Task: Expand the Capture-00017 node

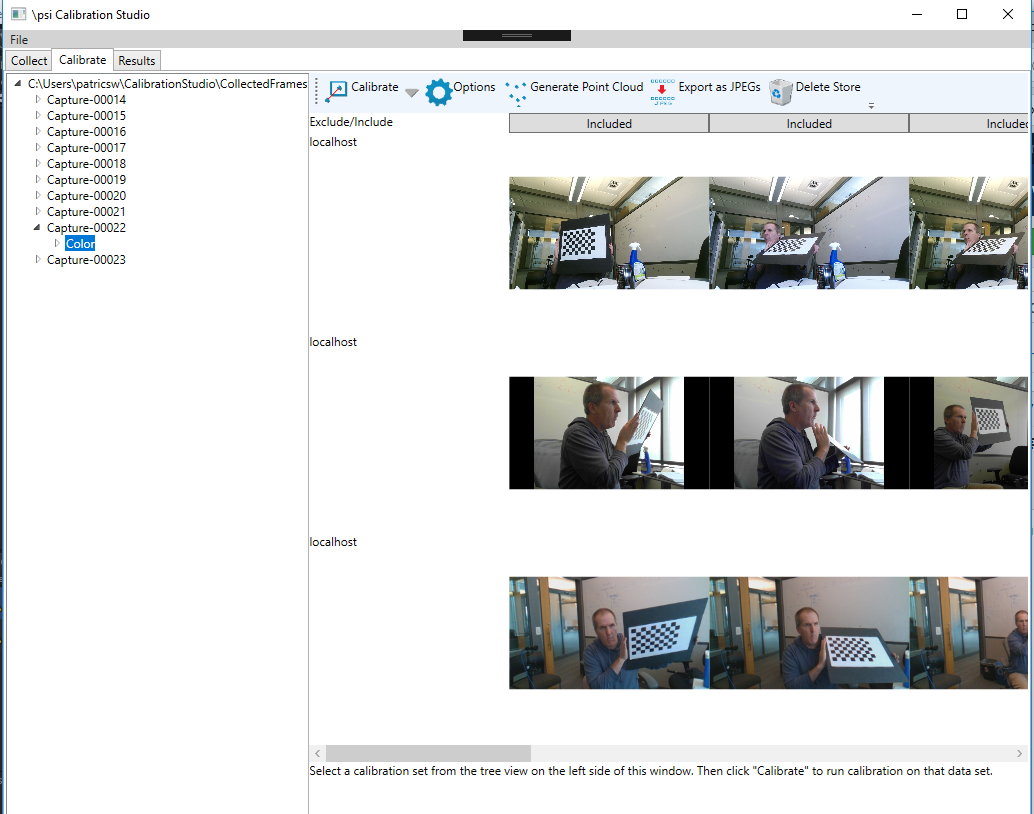Action: (38, 148)
